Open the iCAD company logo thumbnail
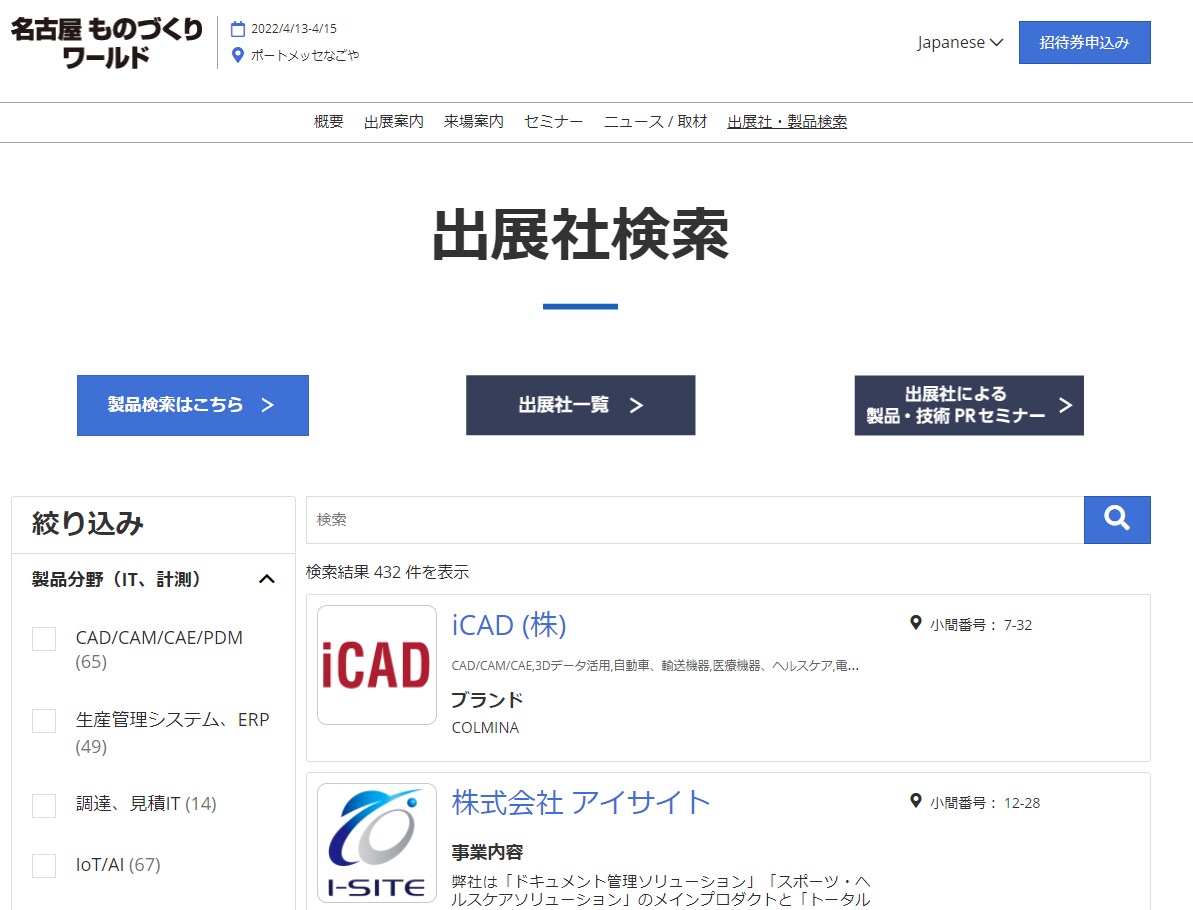1193x910 pixels. point(377,665)
